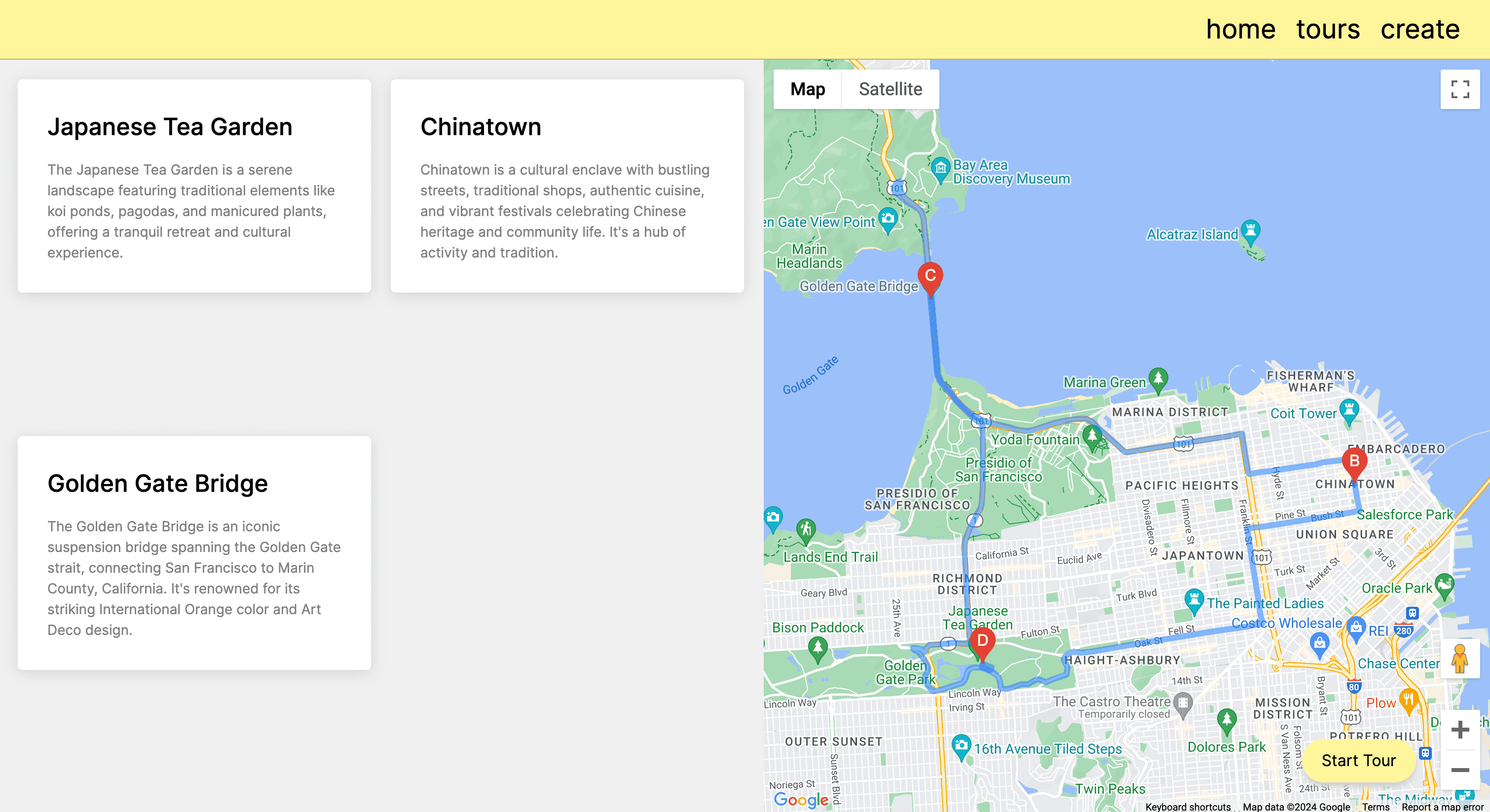The image size is (1490, 812).
Task: Click the Marina Green park icon
Action: pyautogui.click(x=1158, y=379)
